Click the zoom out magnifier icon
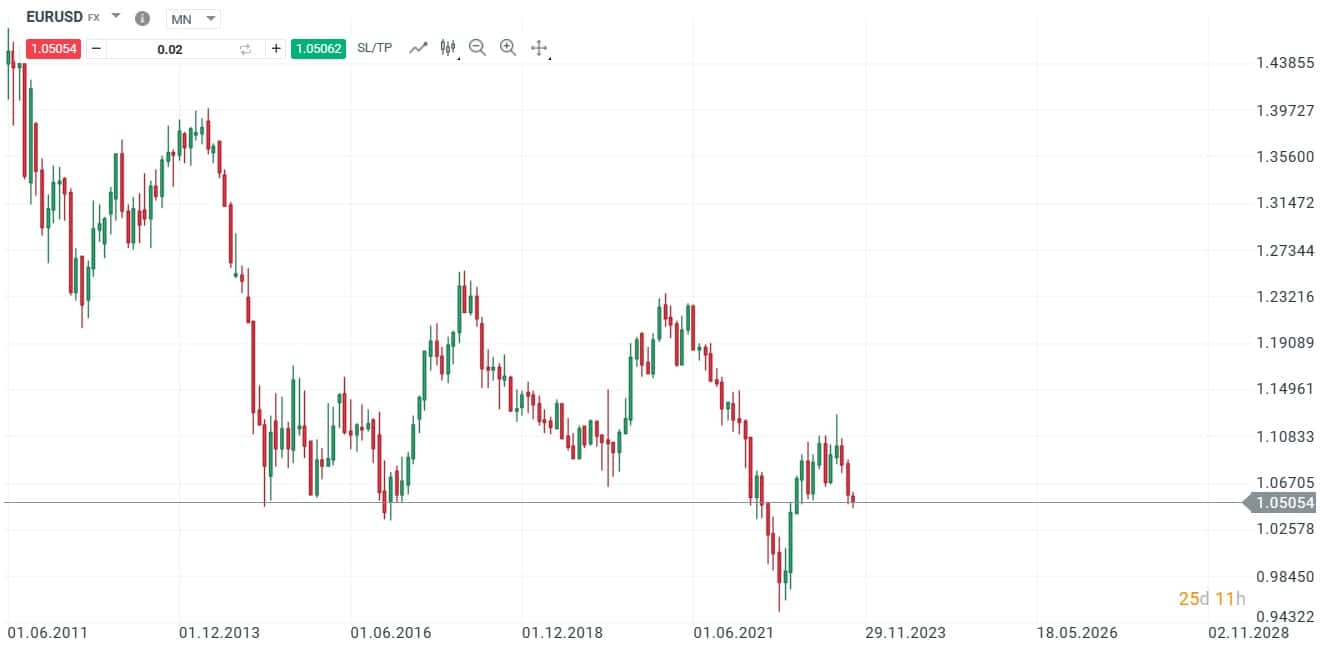 (476, 47)
